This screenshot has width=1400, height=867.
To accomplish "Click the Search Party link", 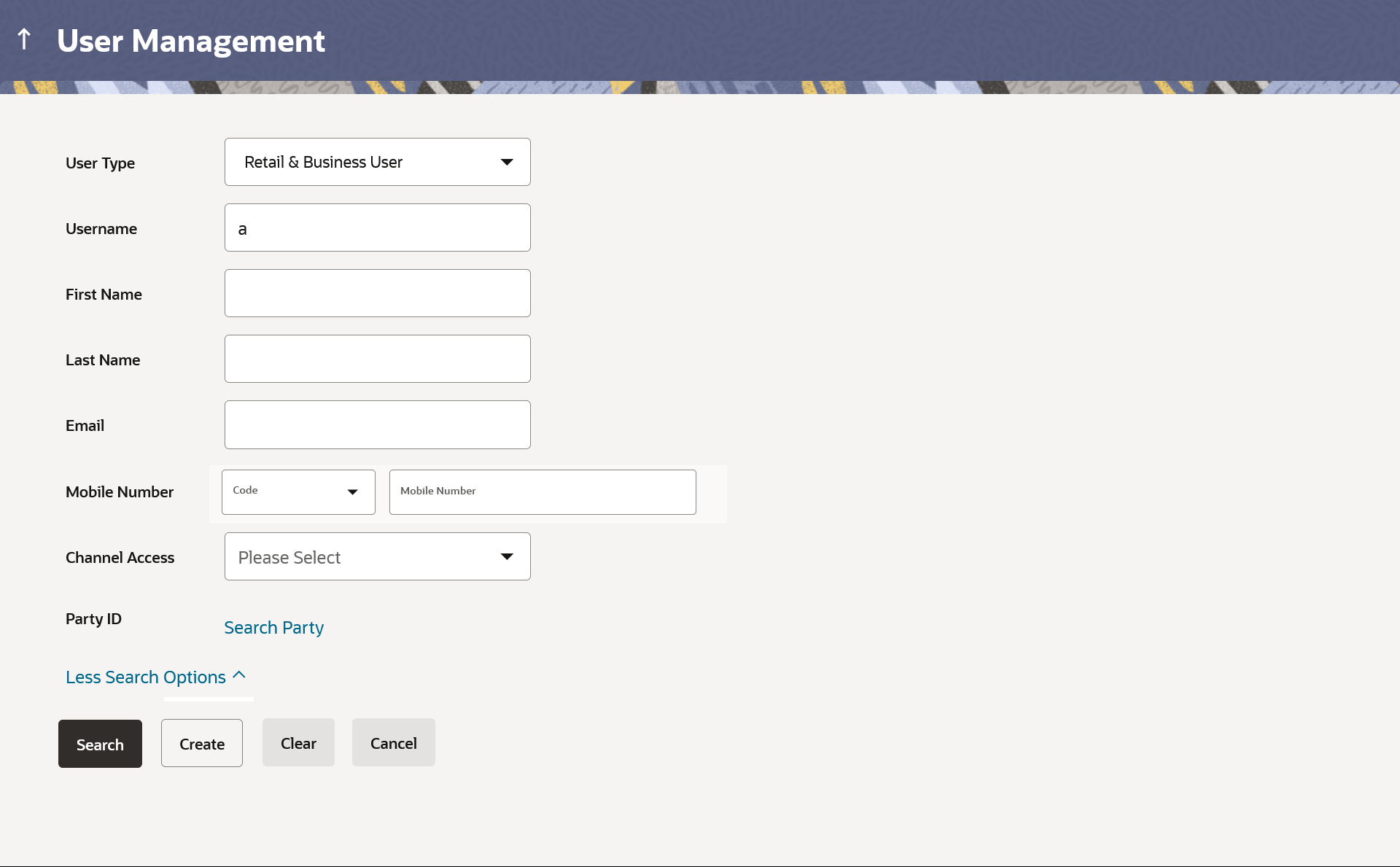I will pos(273,628).
